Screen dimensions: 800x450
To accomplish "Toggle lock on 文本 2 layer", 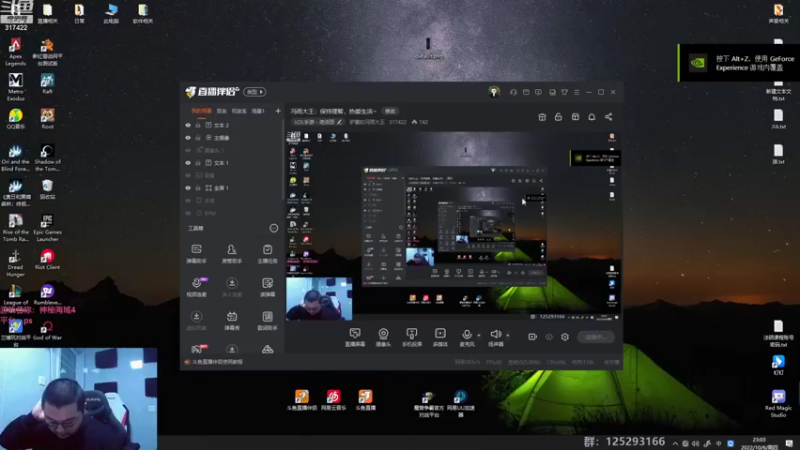I will 198,125.
